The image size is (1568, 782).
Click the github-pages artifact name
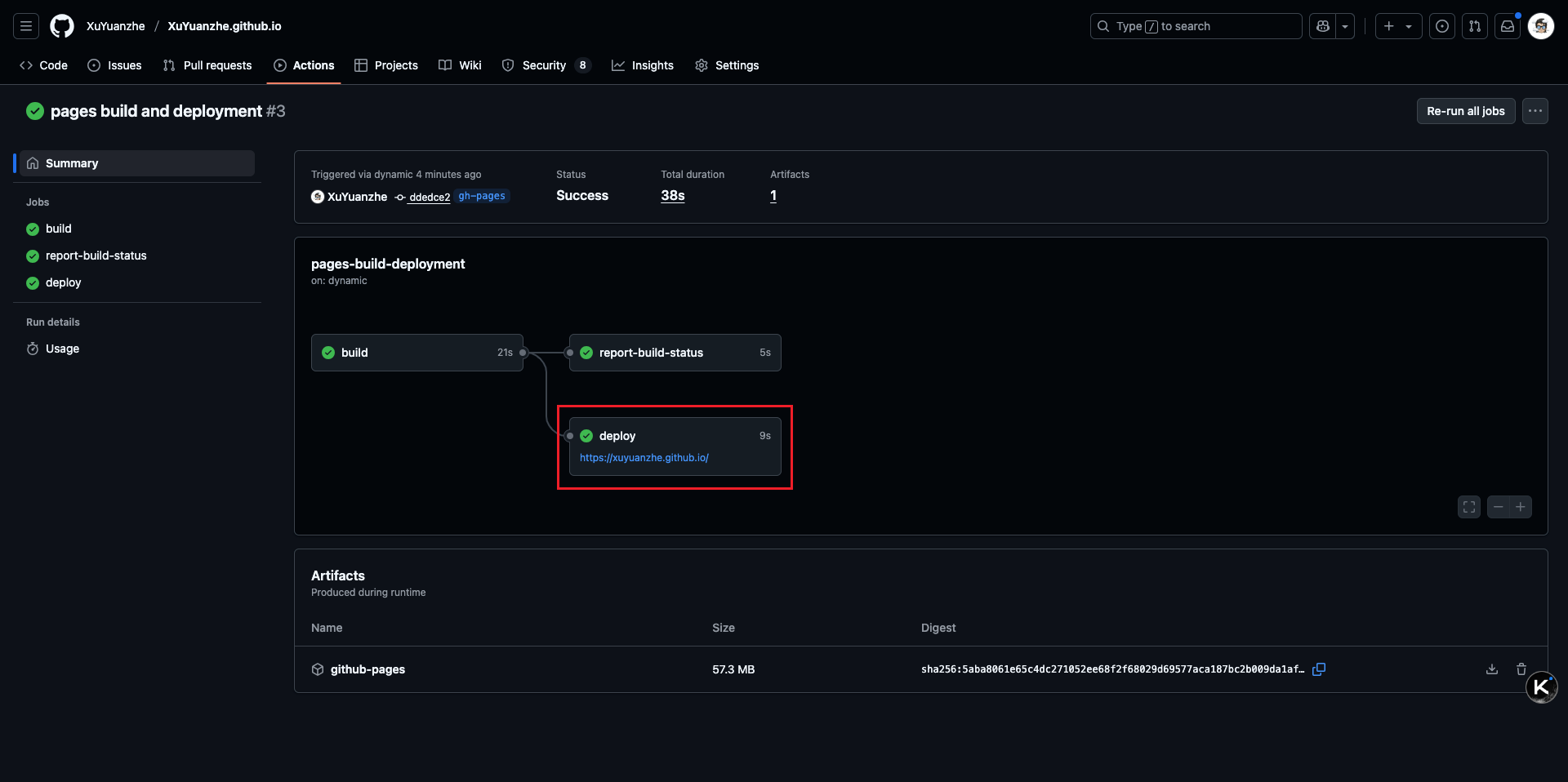point(367,669)
